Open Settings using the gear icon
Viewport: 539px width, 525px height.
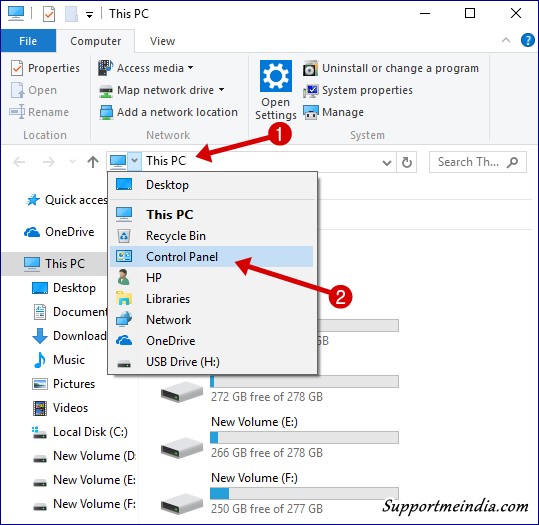276,76
